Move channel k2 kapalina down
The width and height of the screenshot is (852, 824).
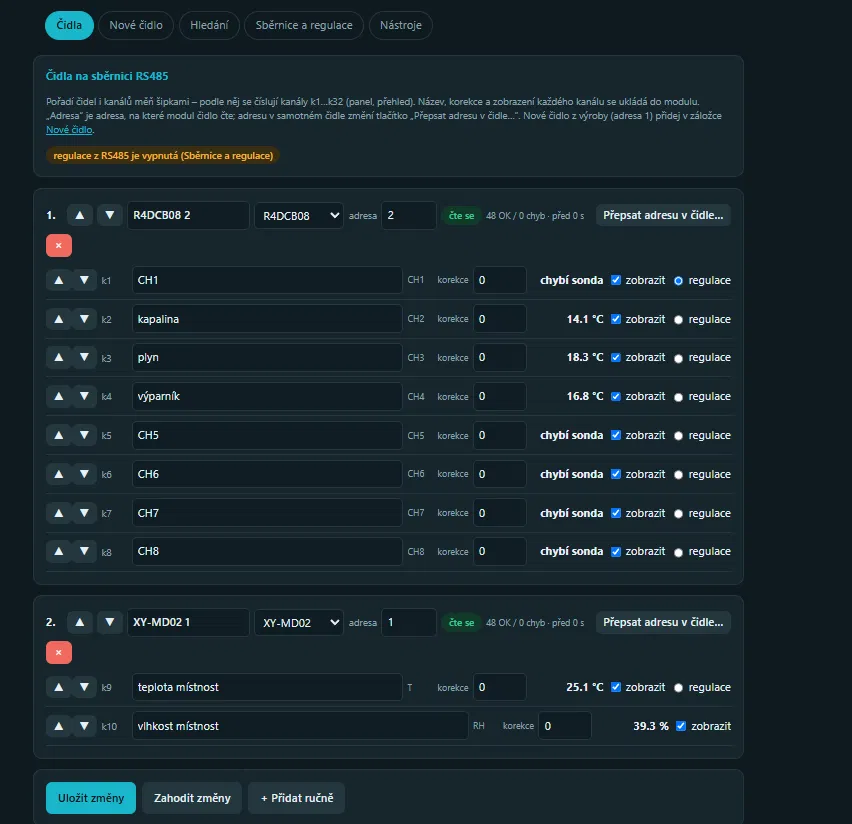coord(84,319)
